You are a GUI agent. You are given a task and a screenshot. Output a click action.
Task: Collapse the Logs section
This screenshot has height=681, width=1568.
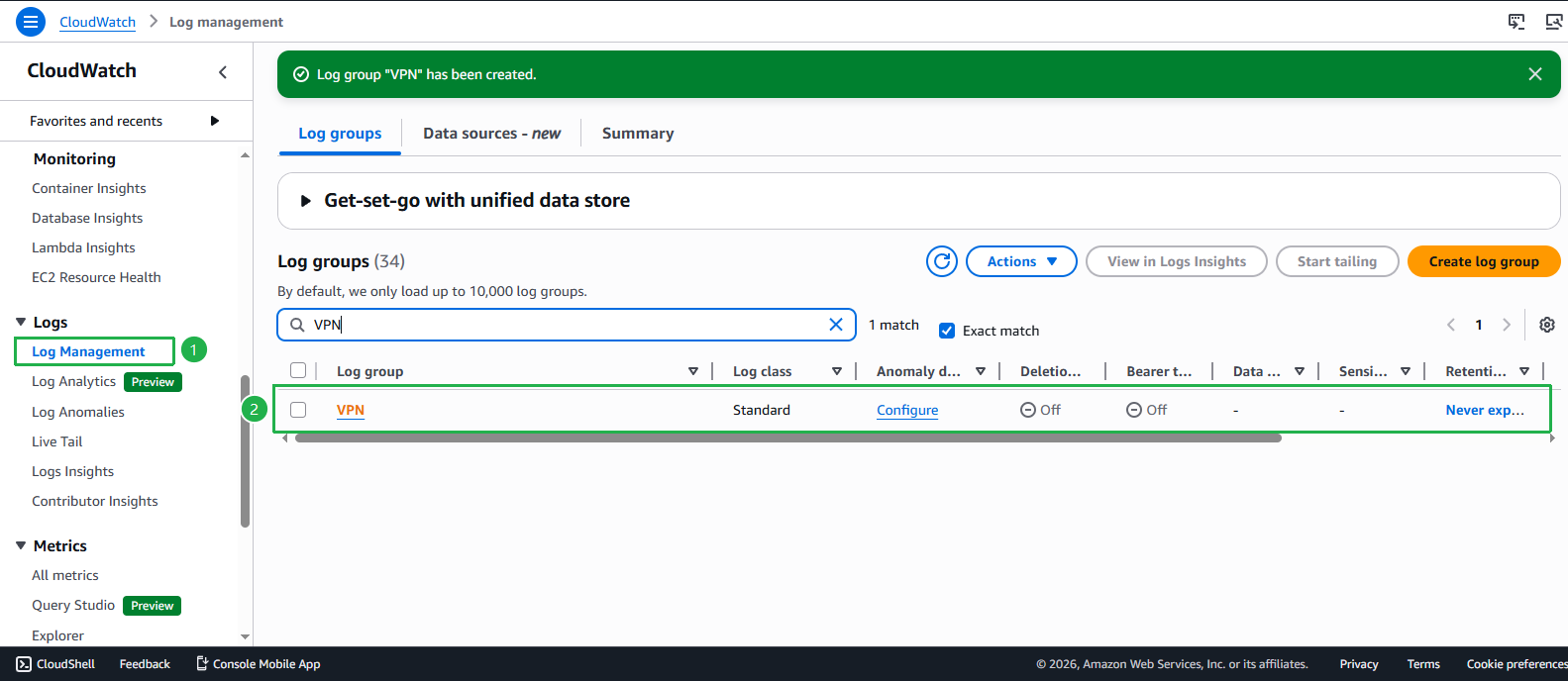[21, 322]
